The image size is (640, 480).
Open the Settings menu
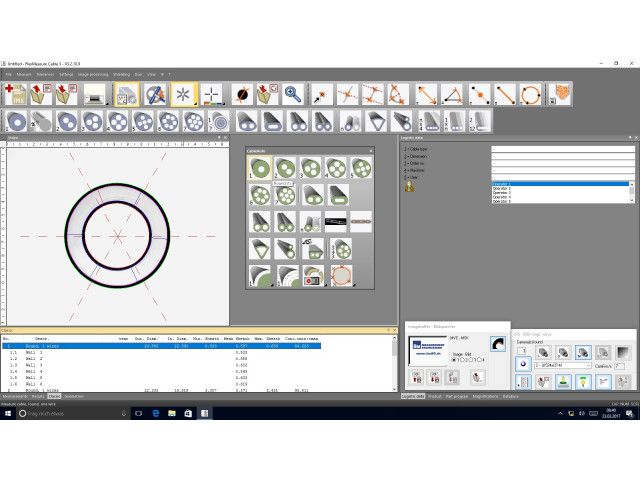[x=66, y=74]
